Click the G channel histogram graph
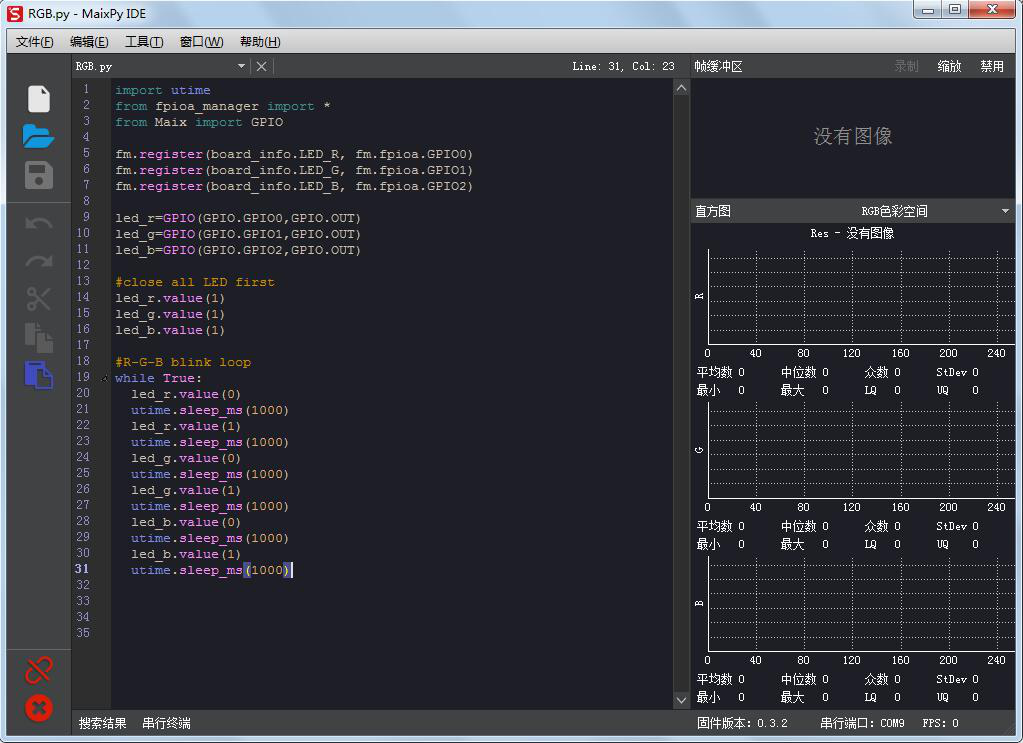The height and width of the screenshot is (743, 1023). pyautogui.click(x=861, y=451)
